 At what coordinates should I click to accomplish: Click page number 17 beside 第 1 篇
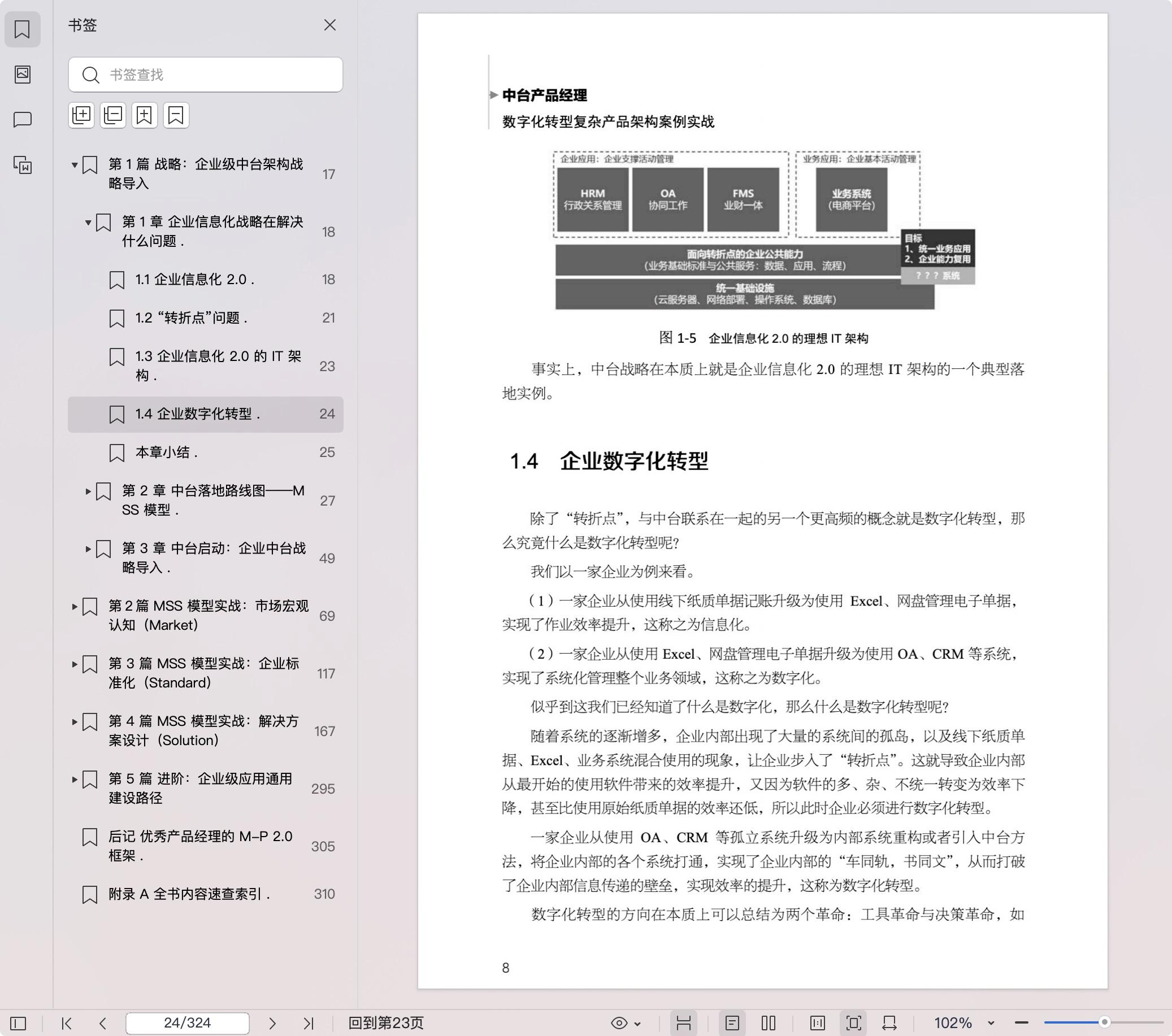(328, 175)
